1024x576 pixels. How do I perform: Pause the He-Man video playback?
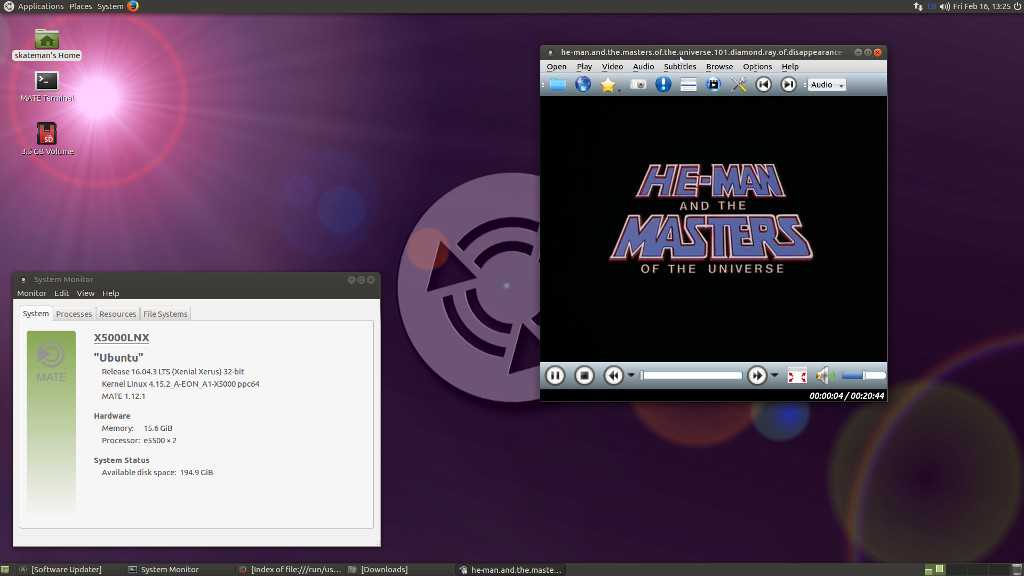[555, 376]
